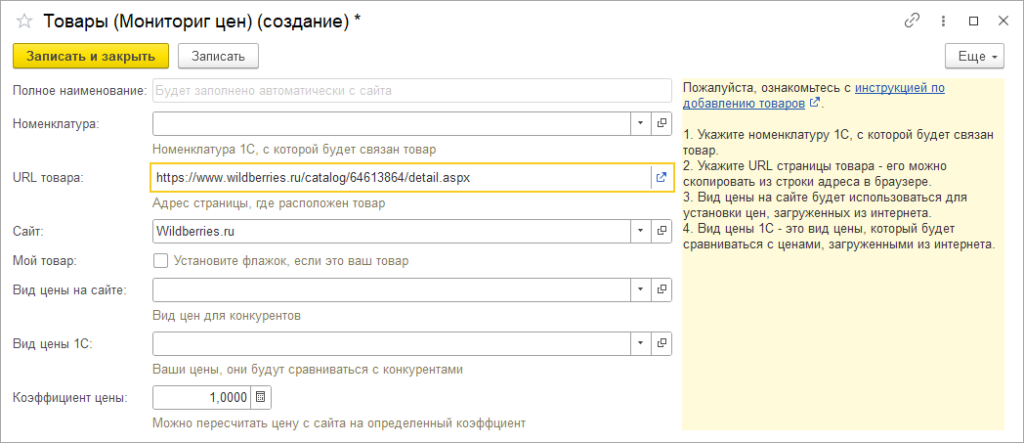1024x443 pixels.
Task: Click hint text Установите флажок, если это ваш товар
Action: tap(291, 261)
